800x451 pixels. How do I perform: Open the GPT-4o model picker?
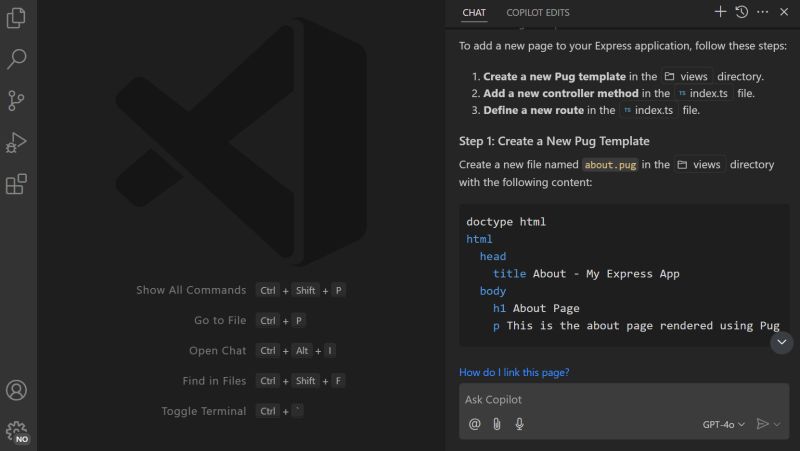click(x=723, y=424)
